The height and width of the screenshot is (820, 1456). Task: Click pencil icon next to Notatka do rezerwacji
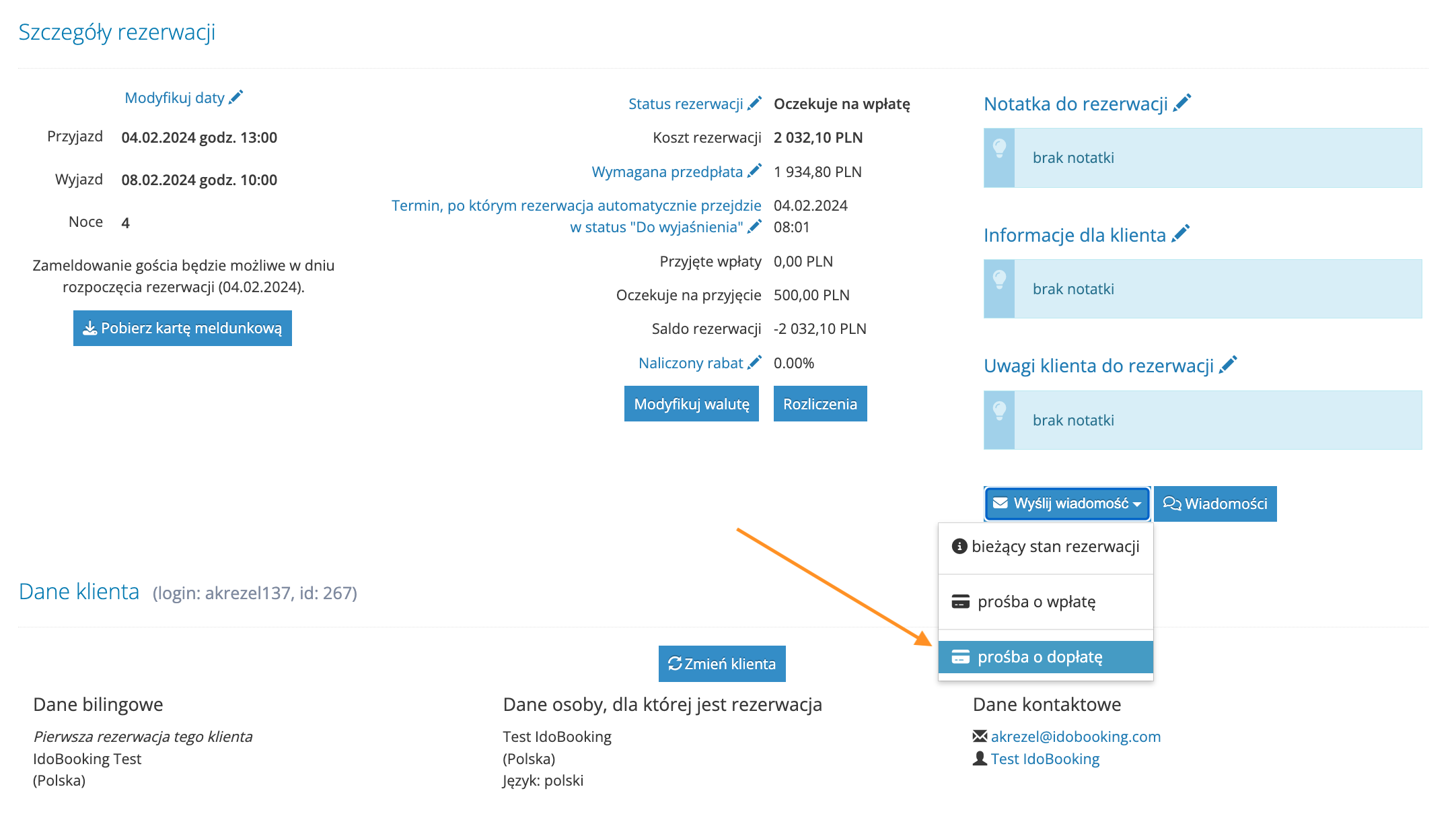point(1182,103)
